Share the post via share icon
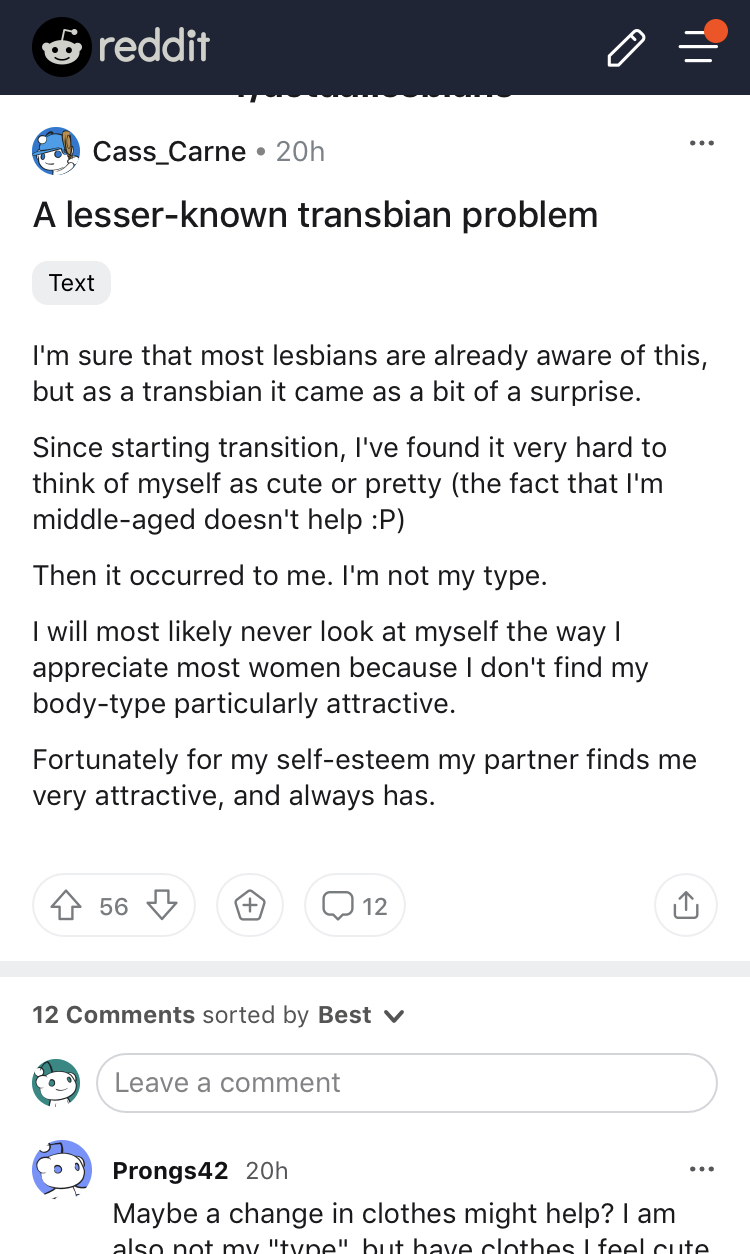The height and width of the screenshot is (1254, 750). click(x=685, y=906)
